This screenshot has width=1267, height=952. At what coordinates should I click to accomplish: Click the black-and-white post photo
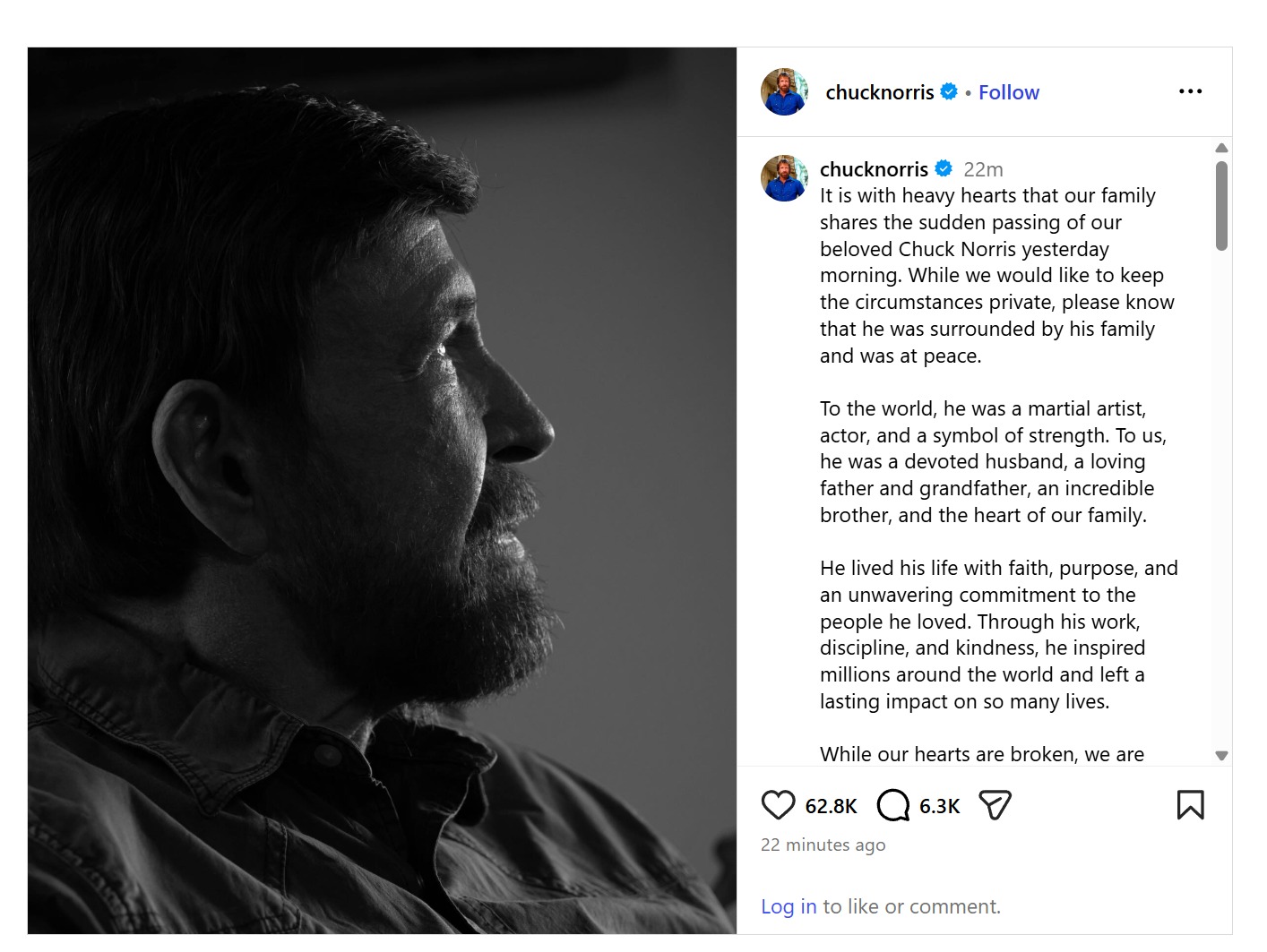(382, 491)
